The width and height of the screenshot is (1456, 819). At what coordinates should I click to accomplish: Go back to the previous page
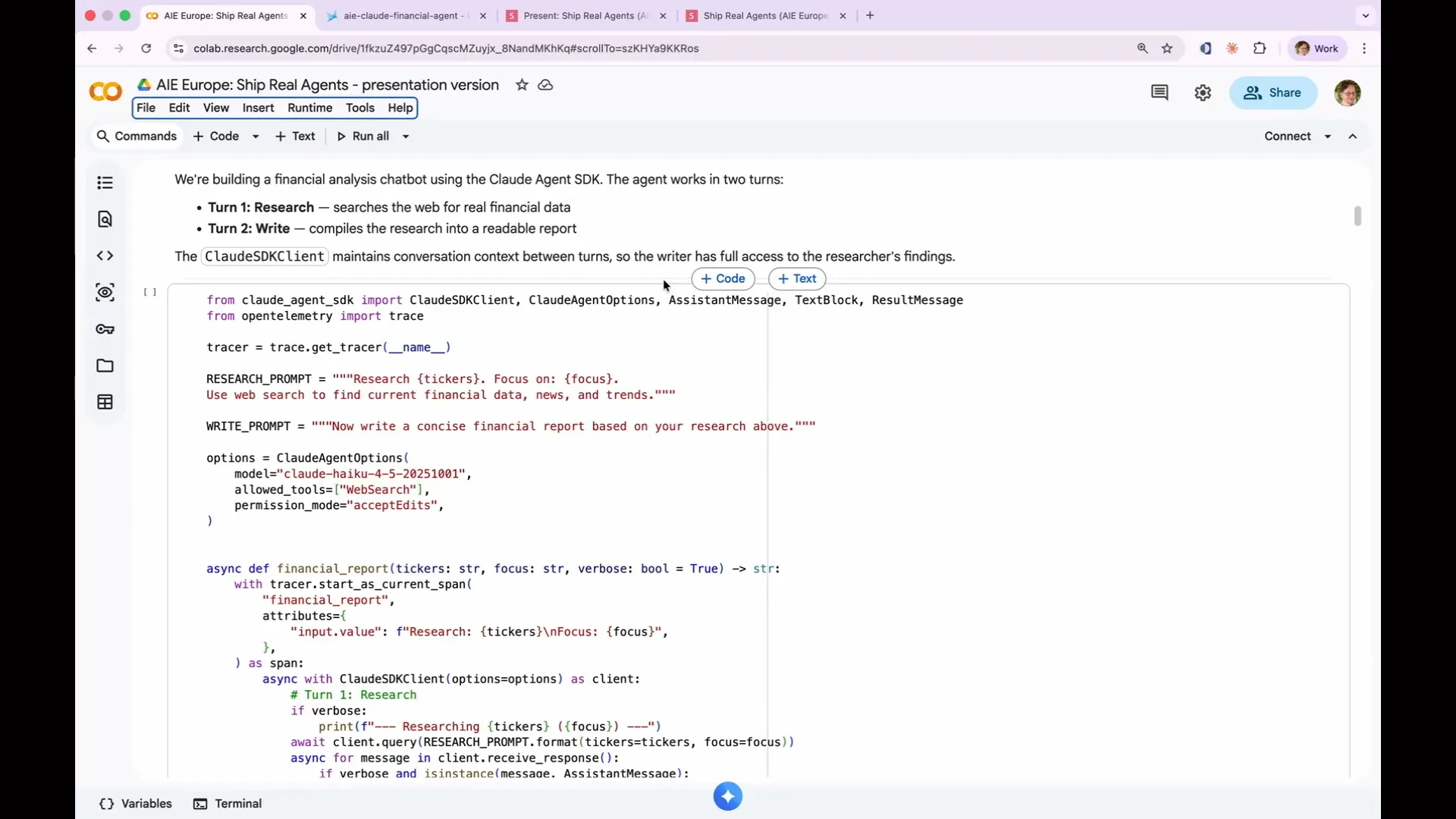92,49
